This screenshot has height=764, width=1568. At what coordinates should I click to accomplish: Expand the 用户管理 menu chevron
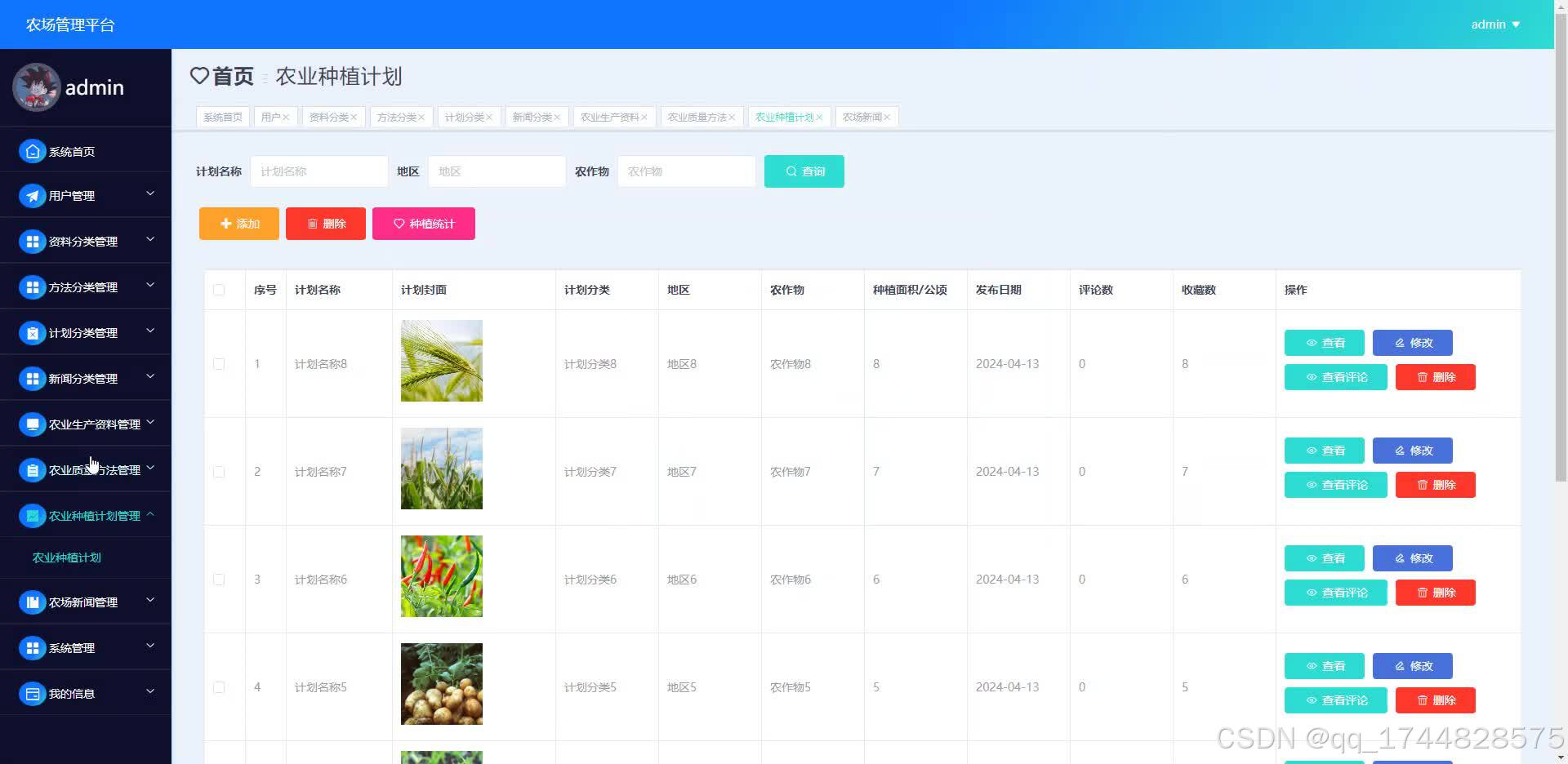point(150,194)
